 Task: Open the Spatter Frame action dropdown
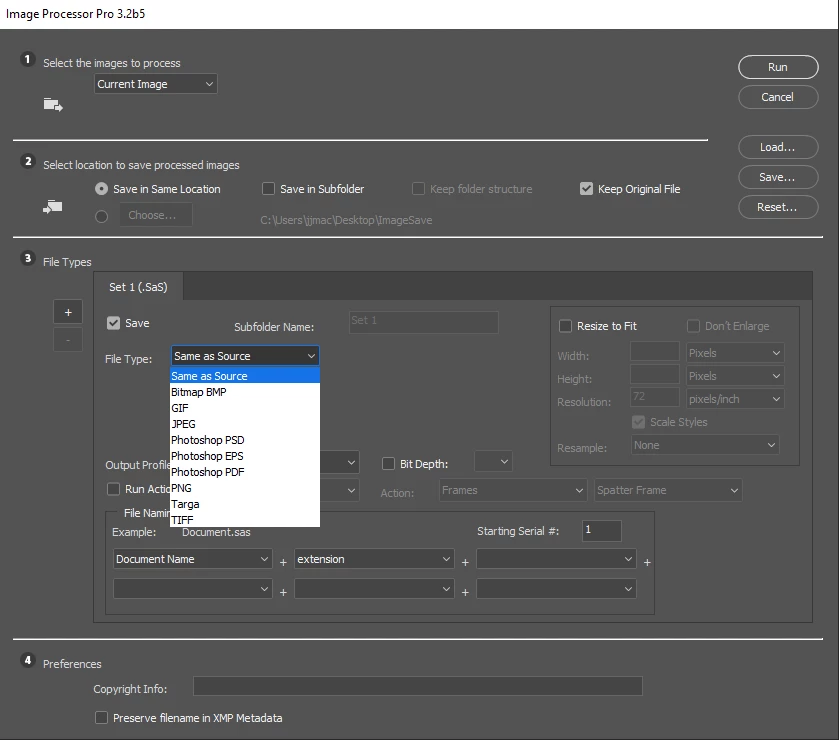pyautogui.click(x=668, y=490)
